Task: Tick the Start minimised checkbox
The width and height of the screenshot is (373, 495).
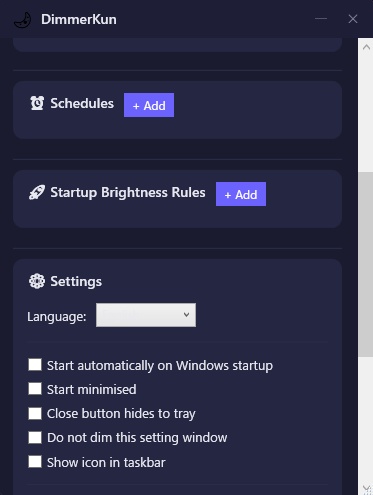Action: (x=35, y=389)
